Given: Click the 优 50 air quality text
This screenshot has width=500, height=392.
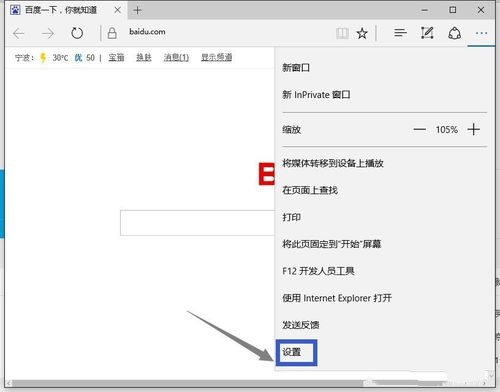Looking at the screenshot, I should click(84, 58).
